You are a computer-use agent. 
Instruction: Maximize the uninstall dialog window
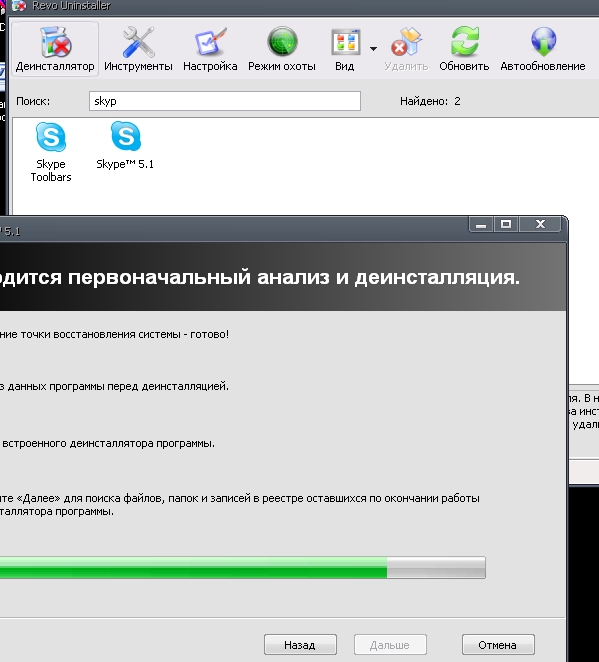coord(506,224)
